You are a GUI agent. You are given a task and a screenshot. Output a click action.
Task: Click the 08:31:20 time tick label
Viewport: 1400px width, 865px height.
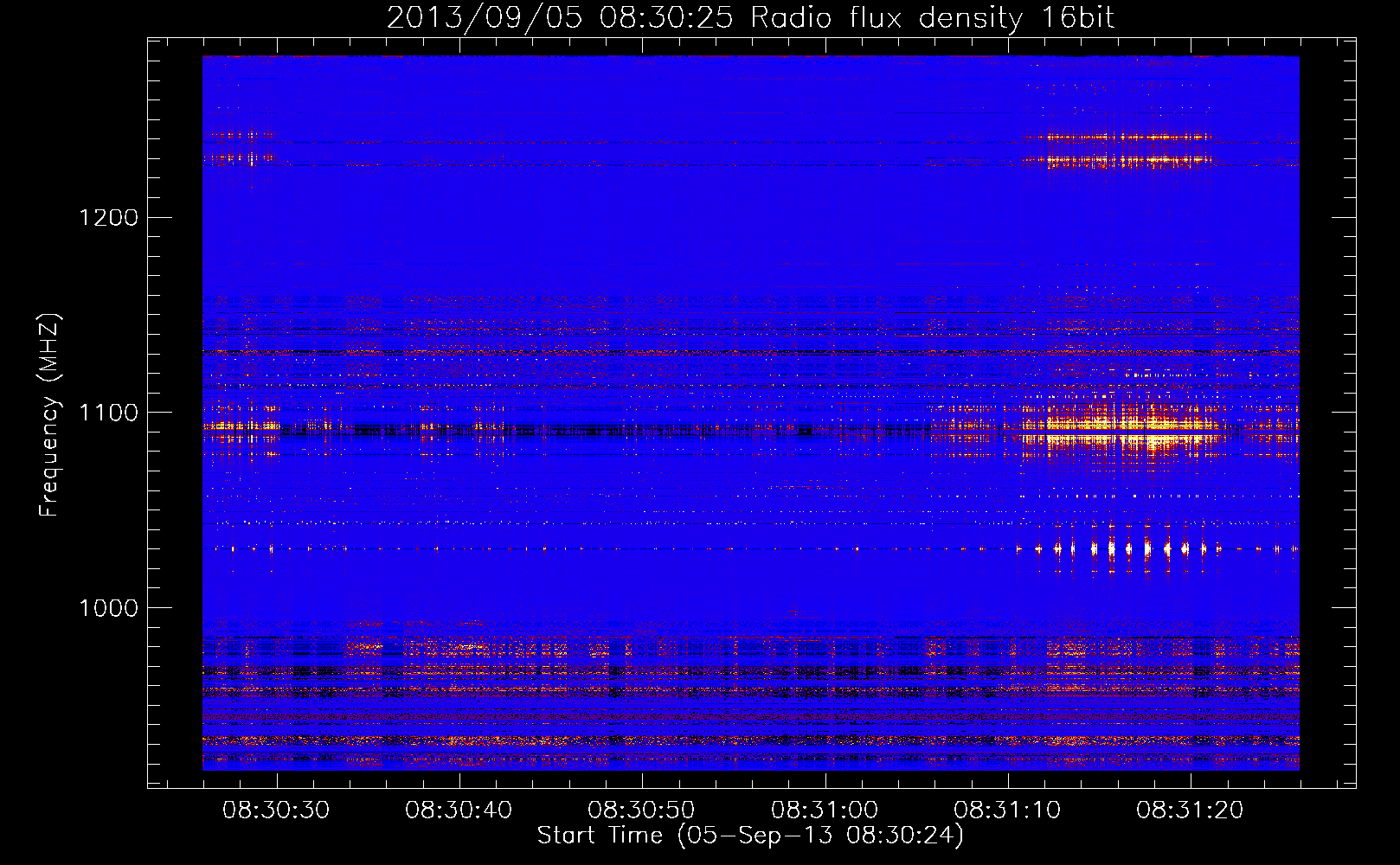pos(1190,811)
